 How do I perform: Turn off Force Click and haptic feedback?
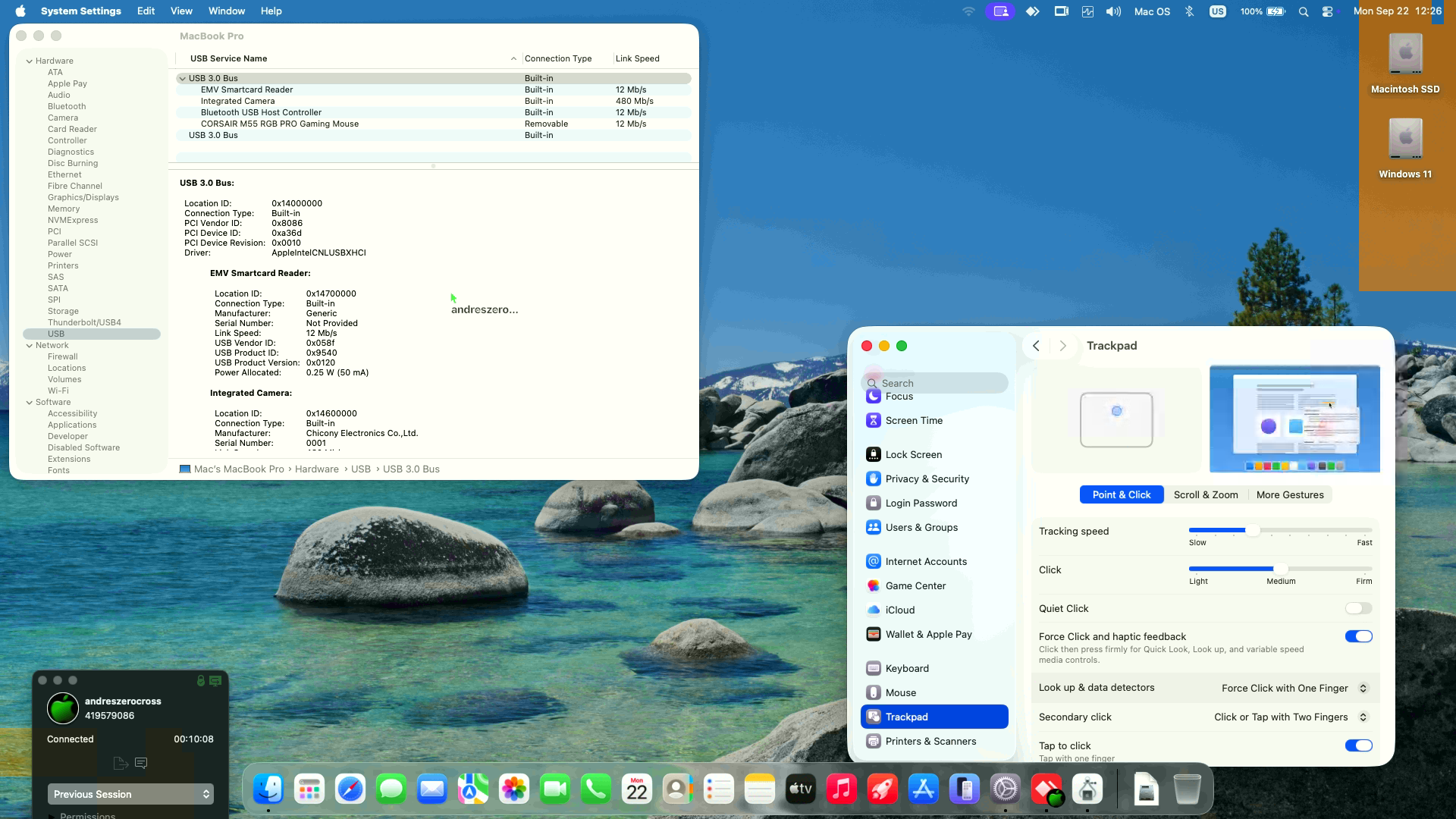1358,636
